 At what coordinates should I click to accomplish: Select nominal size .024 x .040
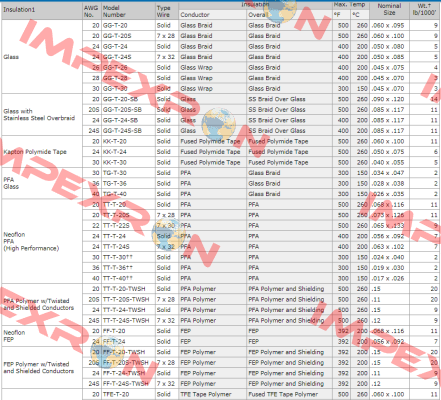point(388,257)
